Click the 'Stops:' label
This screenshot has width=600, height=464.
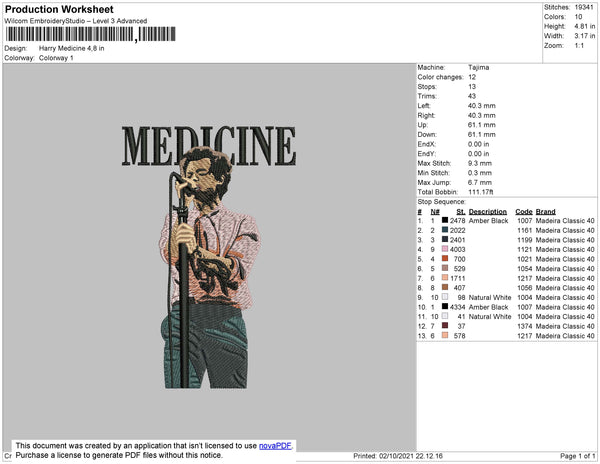(427, 86)
